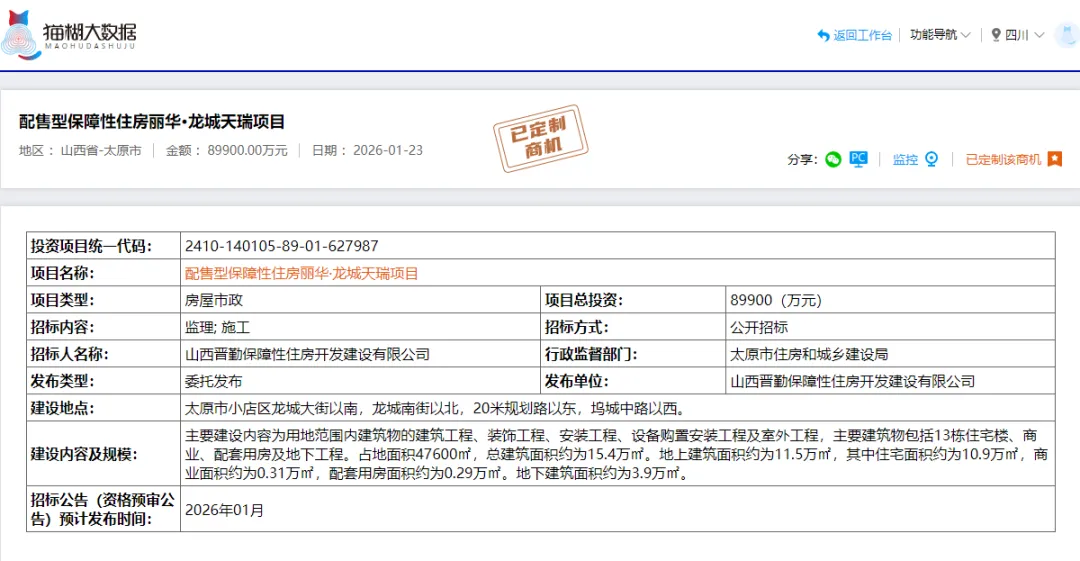This screenshot has height=561, width=1080.
Task: Click the location pin icon beside 四川
Action: pos(996,34)
